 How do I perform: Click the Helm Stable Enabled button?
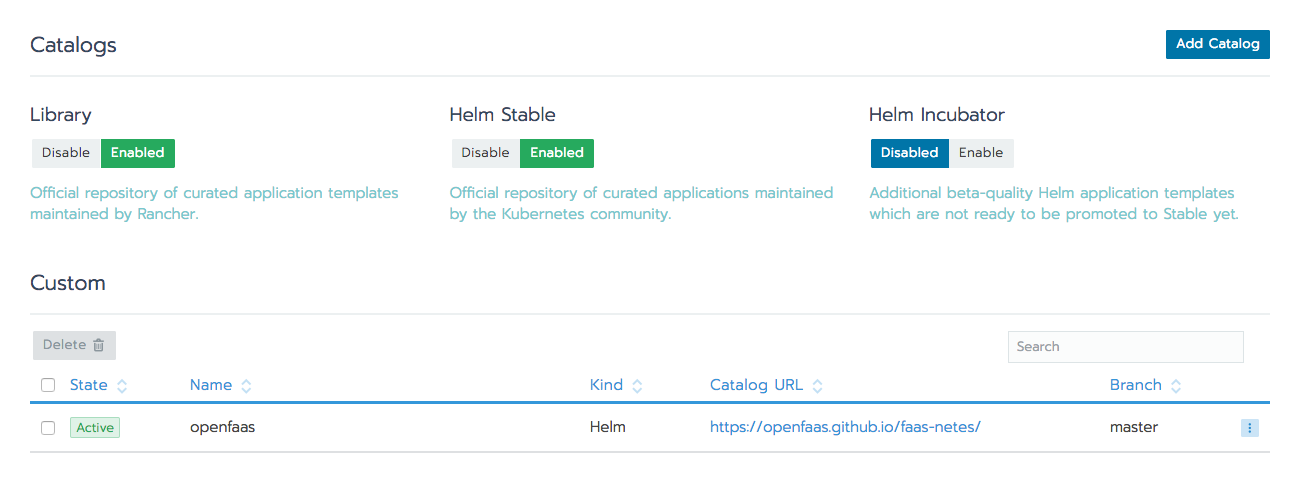coord(557,153)
